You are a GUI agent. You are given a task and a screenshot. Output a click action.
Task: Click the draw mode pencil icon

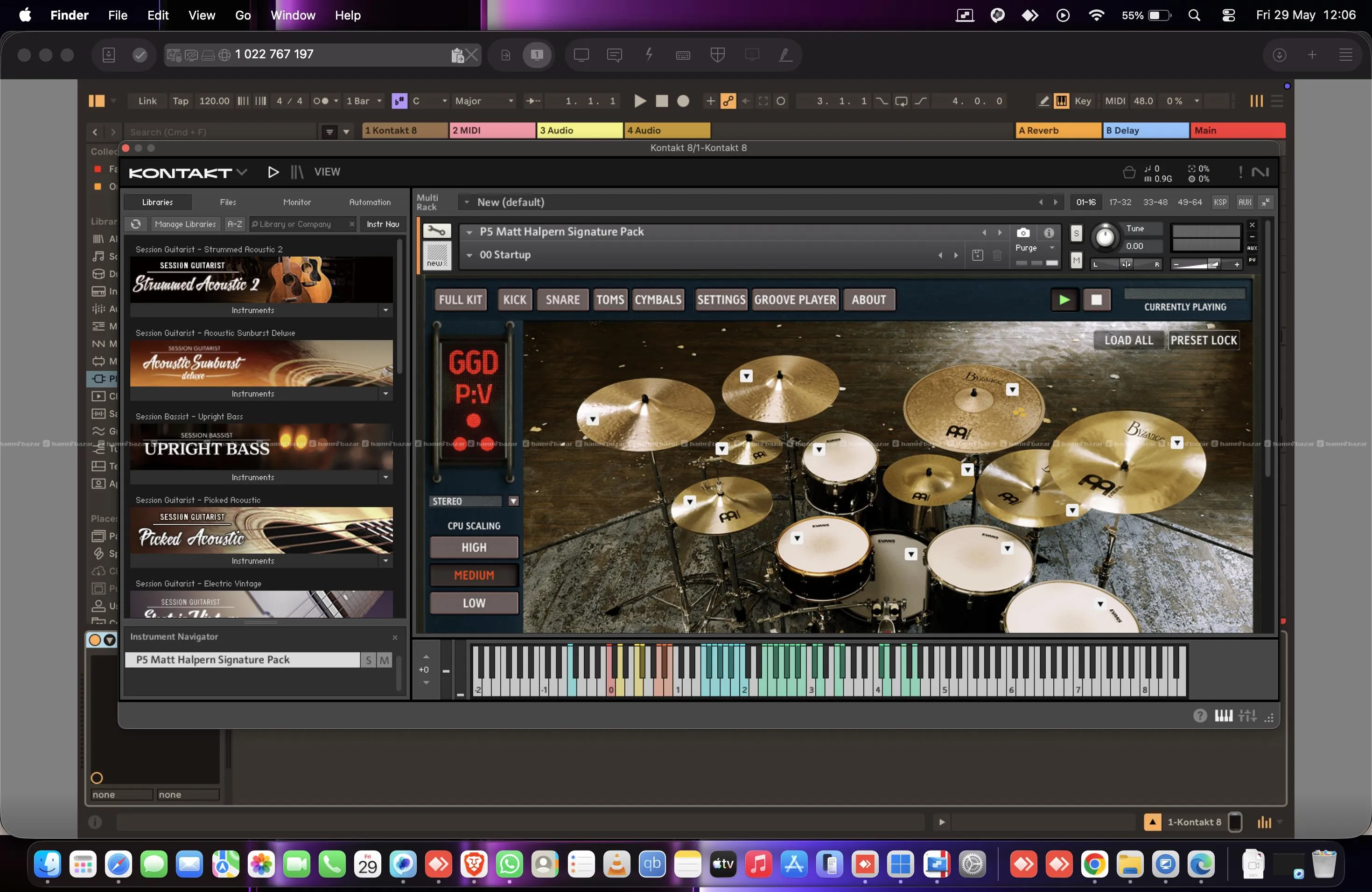[x=1043, y=101]
